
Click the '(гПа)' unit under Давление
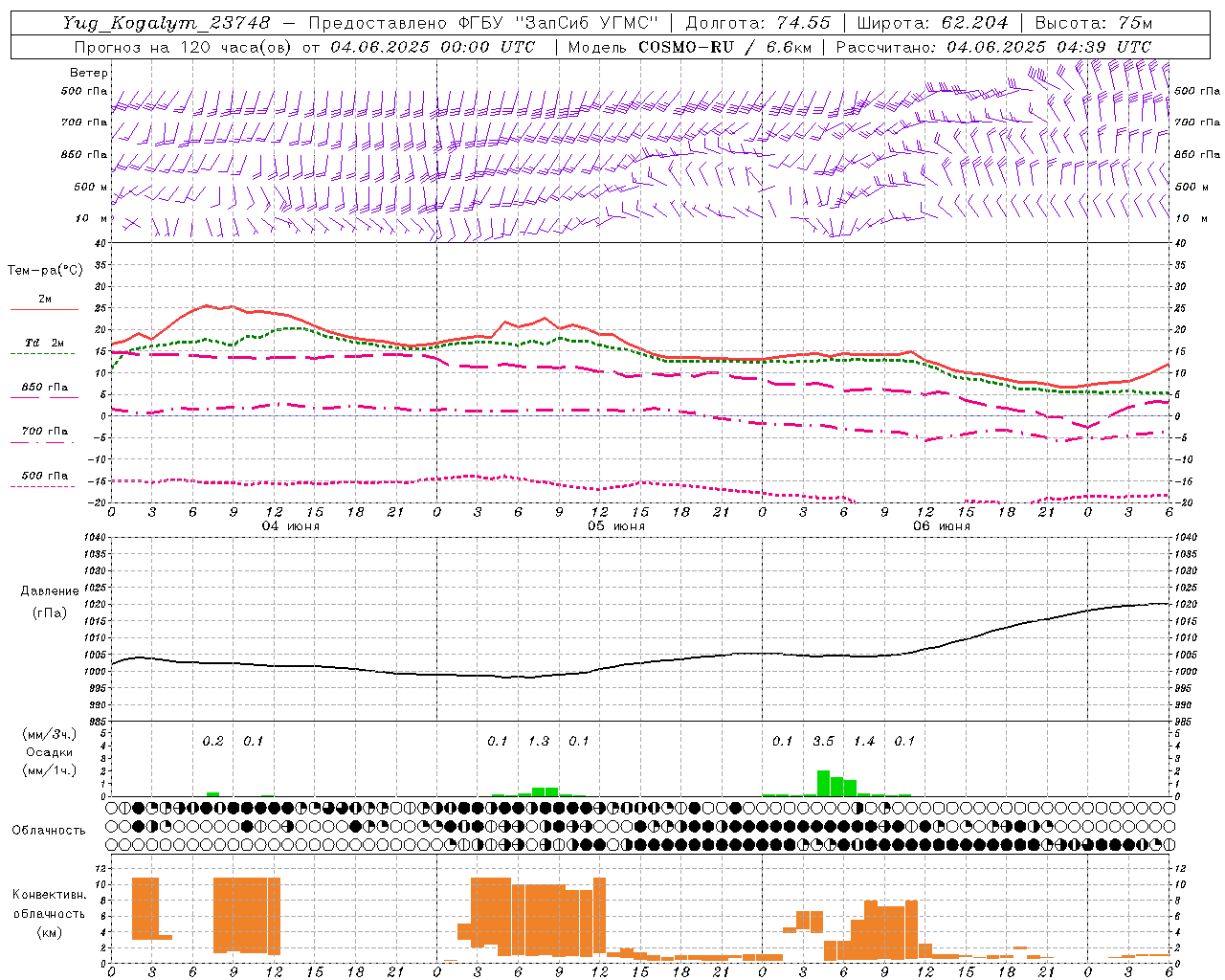50,613
